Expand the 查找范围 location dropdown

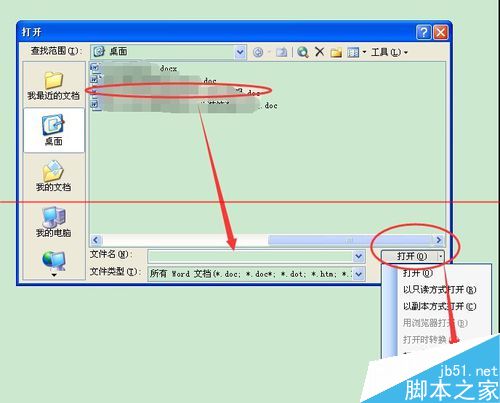(x=240, y=52)
